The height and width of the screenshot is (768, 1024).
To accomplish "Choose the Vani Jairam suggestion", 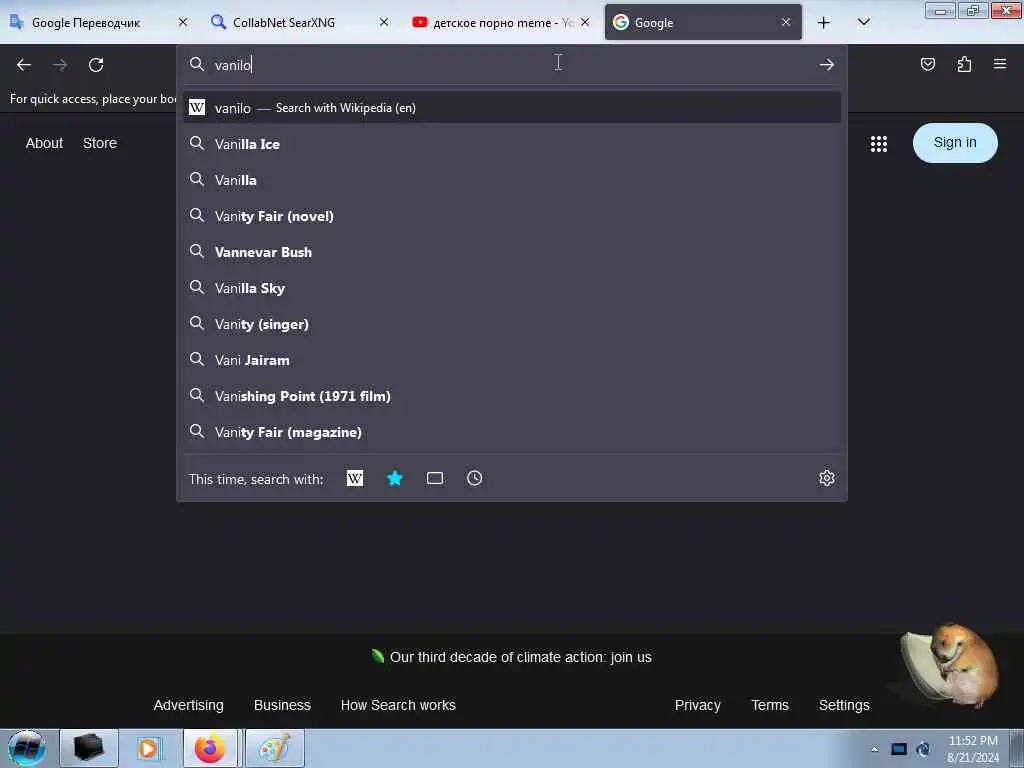I will point(512,360).
